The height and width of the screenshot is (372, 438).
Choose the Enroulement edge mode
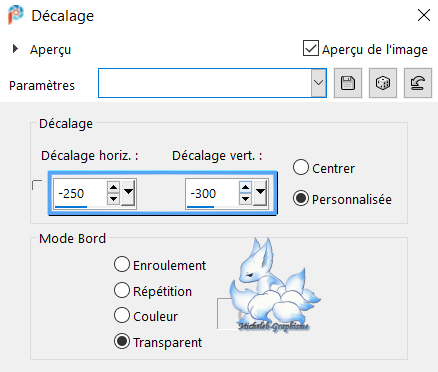122,264
